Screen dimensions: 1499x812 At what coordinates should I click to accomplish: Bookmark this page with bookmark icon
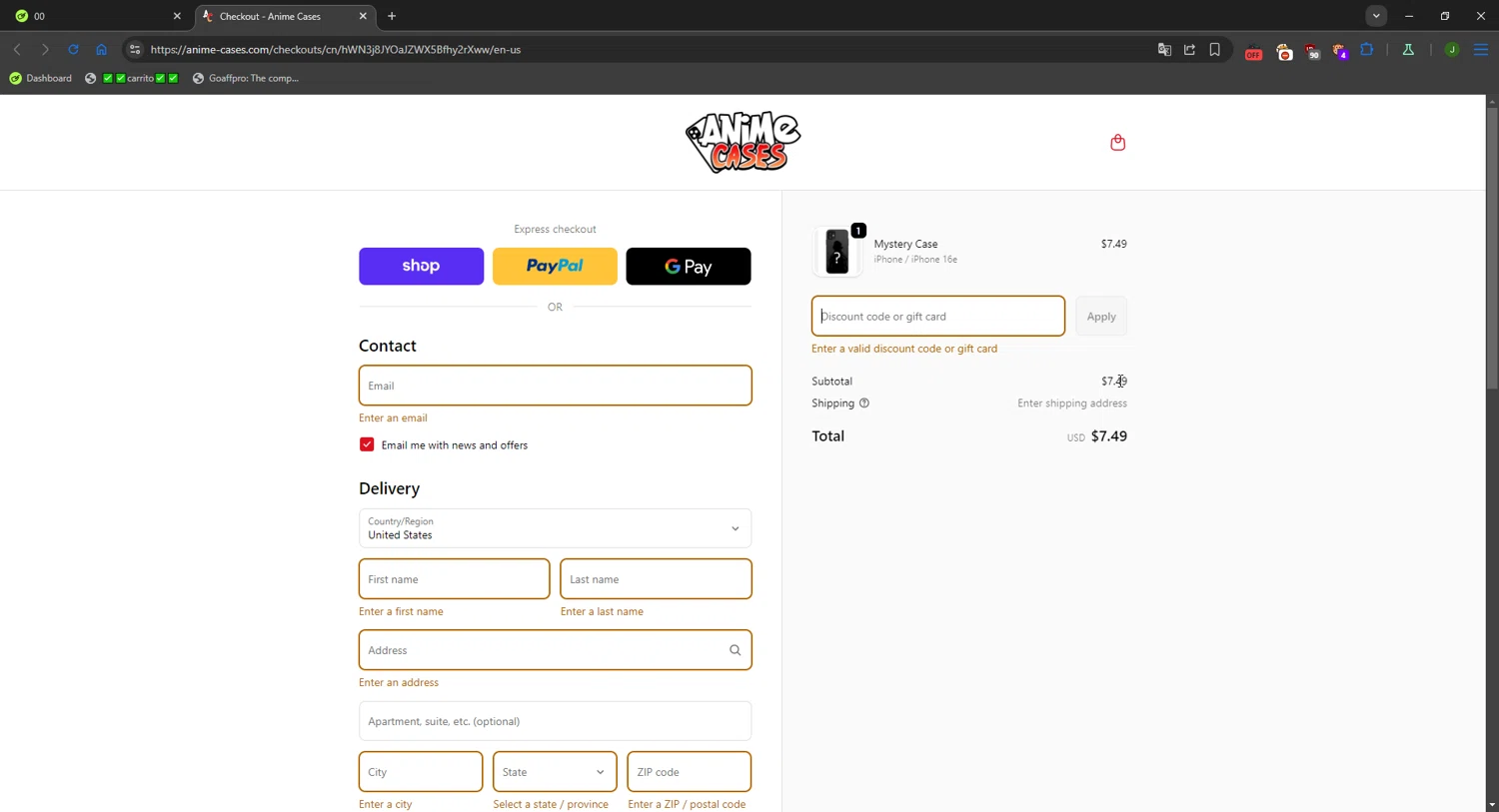tap(1215, 49)
